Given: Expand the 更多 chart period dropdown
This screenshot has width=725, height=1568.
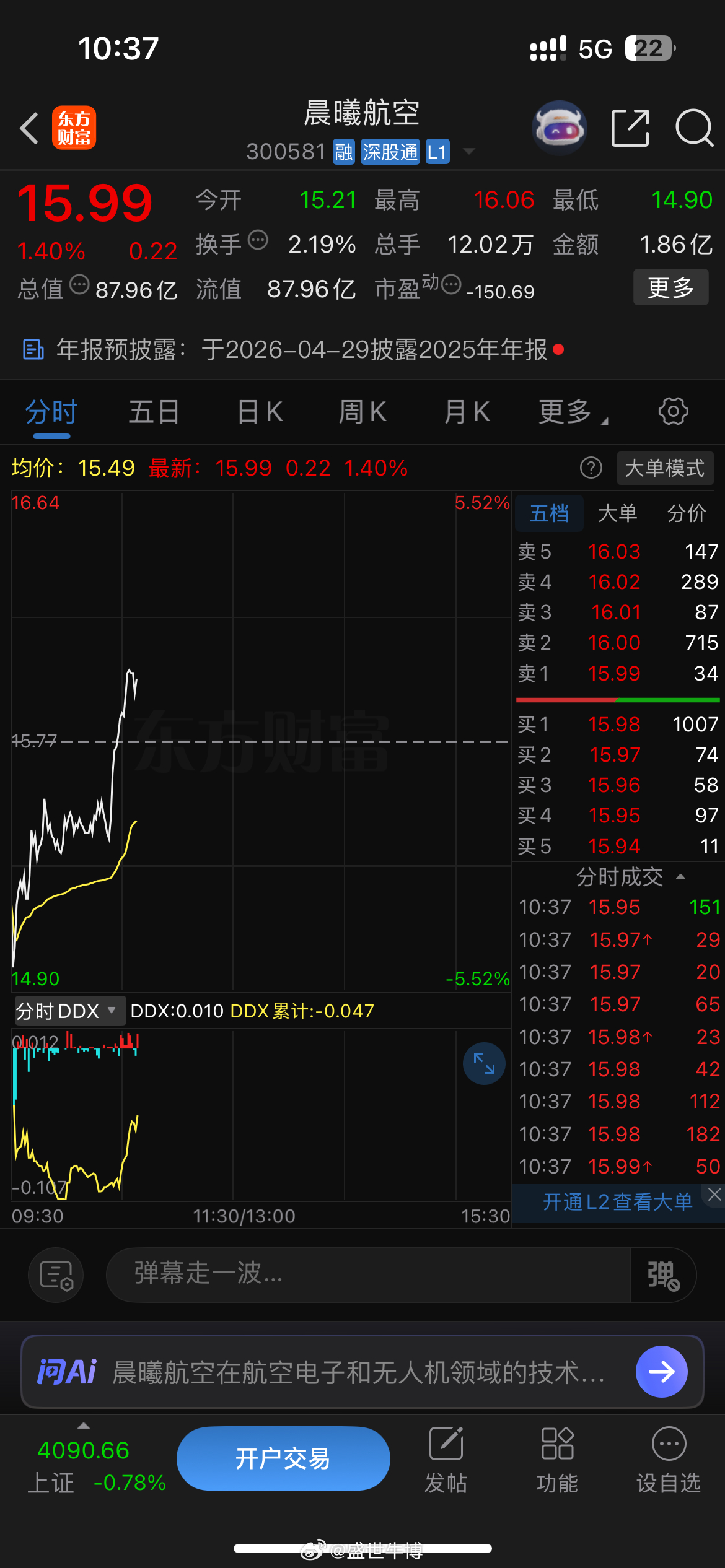Looking at the screenshot, I should coord(573,412).
